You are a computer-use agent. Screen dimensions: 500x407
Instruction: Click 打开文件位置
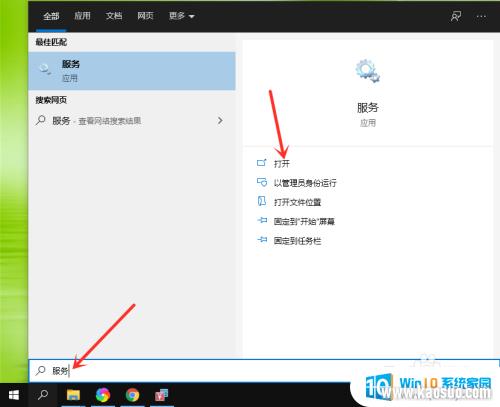[297, 202]
